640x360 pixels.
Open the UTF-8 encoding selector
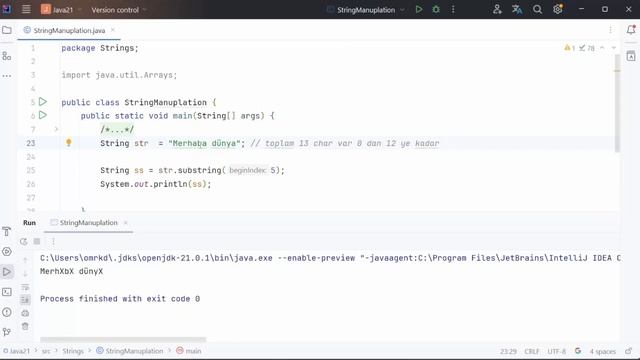[557, 351]
